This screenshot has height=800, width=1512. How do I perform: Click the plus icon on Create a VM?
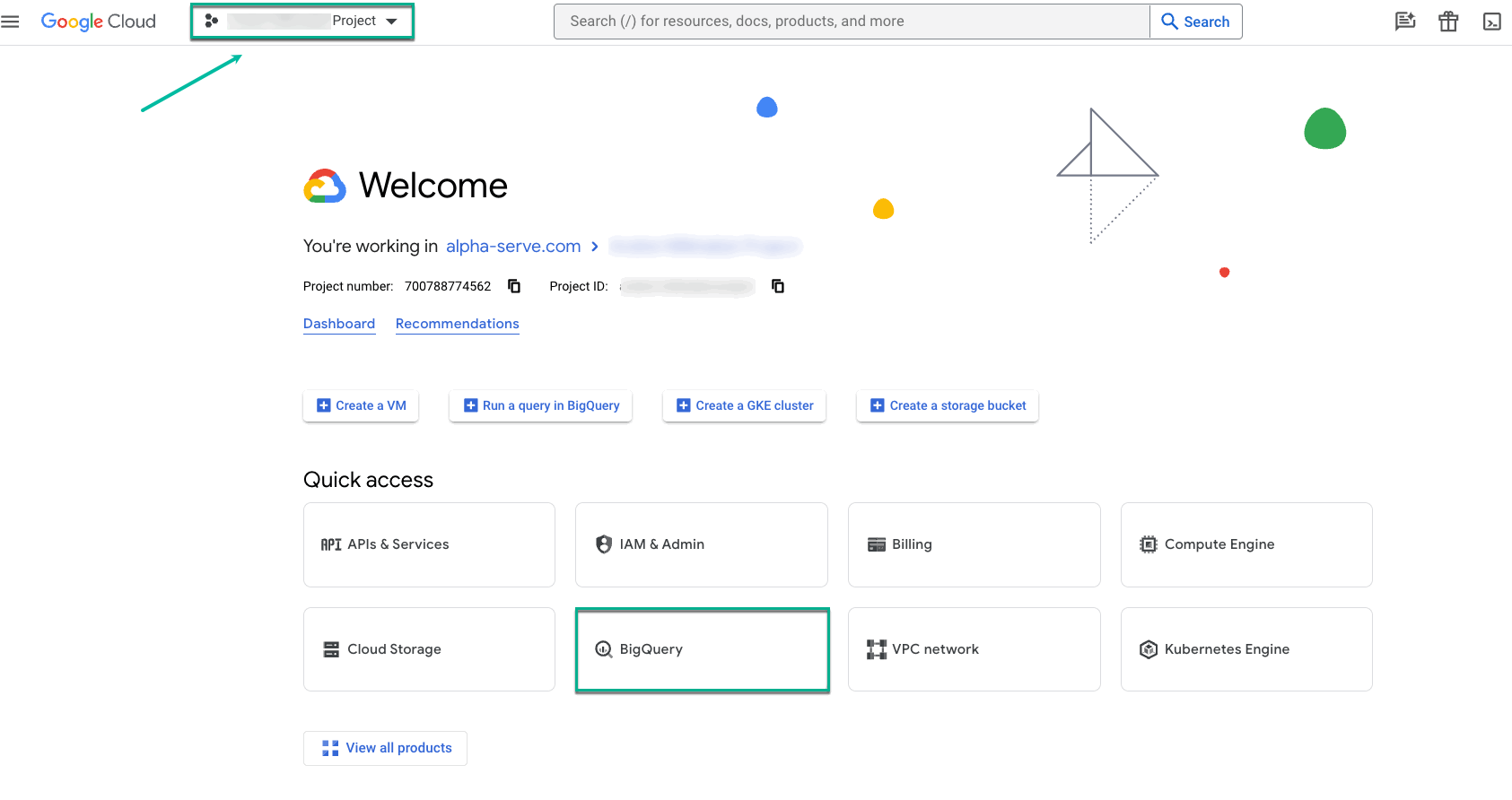pyautogui.click(x=324, y=405)
